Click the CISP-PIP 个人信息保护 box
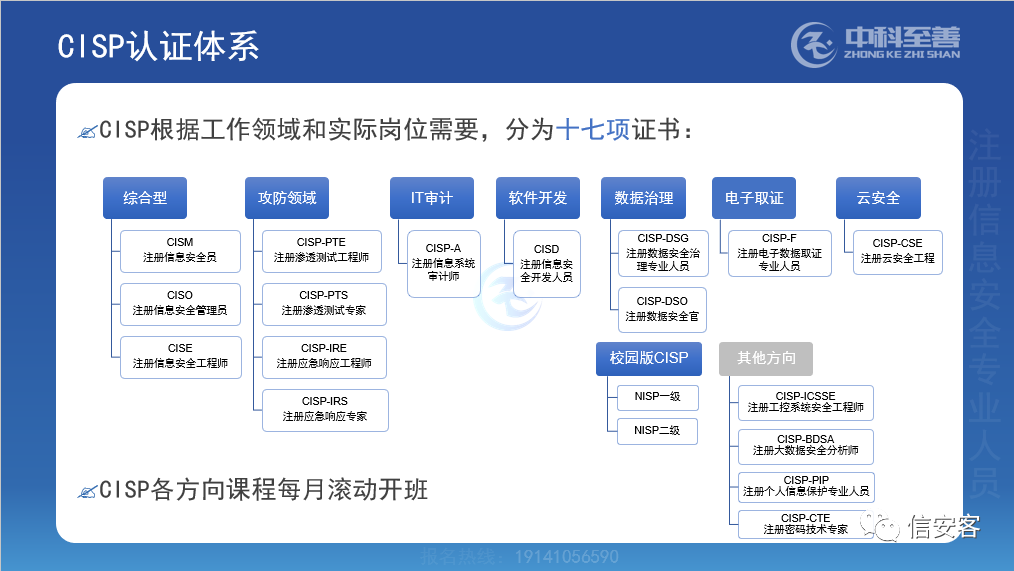 click(x=806, y=487)
